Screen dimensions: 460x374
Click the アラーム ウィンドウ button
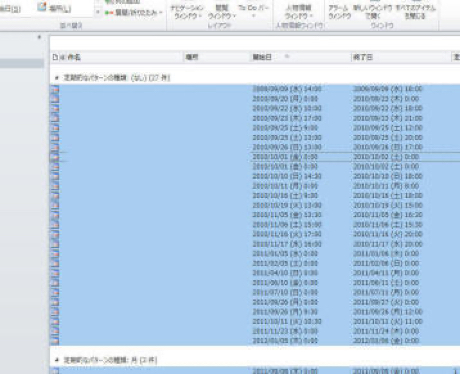pyautogui.click(x=339, y=12)
